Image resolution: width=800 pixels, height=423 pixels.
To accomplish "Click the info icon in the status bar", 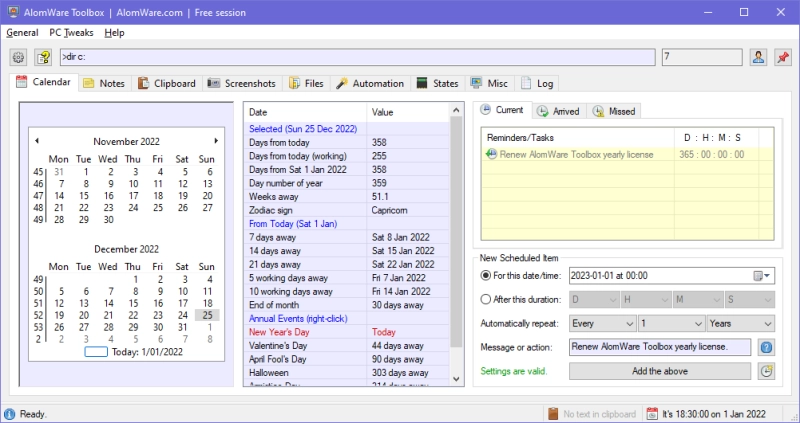I will pos(9,414).
